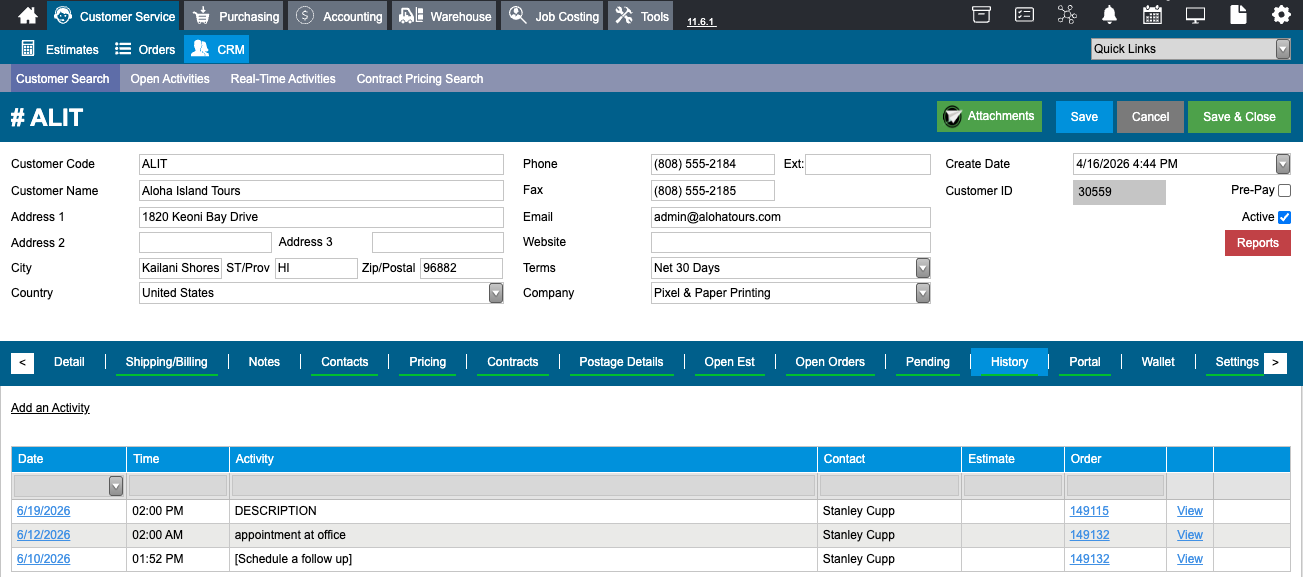Open the Terms dropdown
Image resolution: width=1303 pixels, height=577 pixels.
pos(923,268)
